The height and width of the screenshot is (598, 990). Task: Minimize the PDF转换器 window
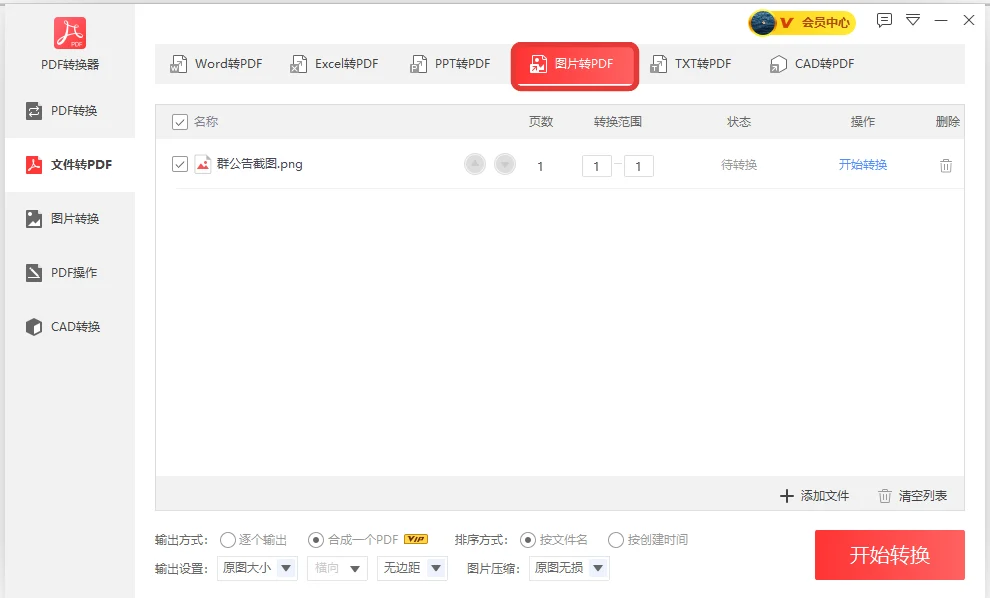point(941,20)
